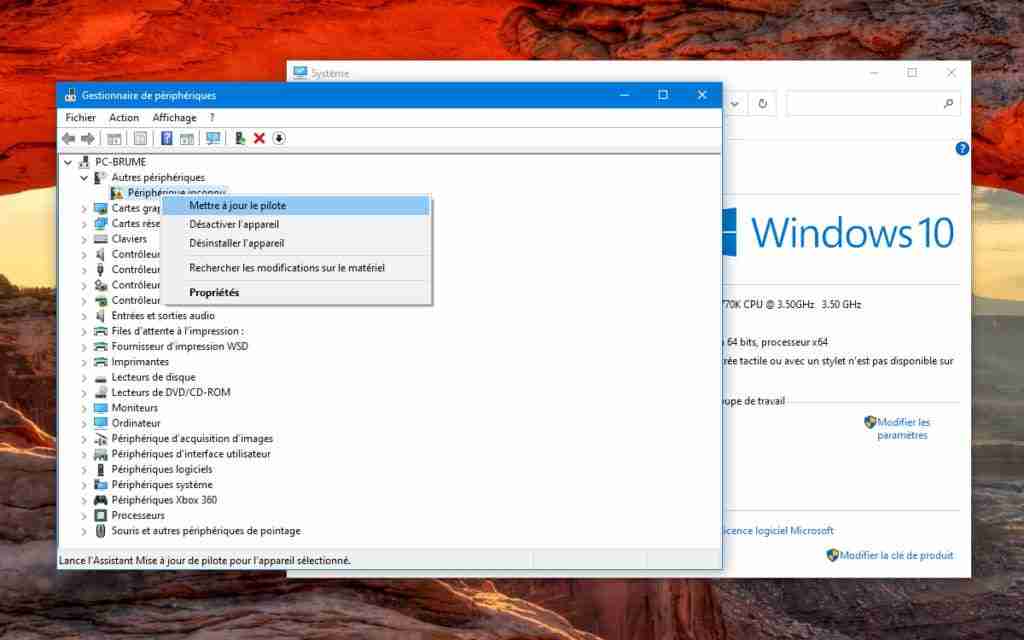
Task: Click the Help icon in the toolbar
Action: pyautogui.click(x=166, y=138)
